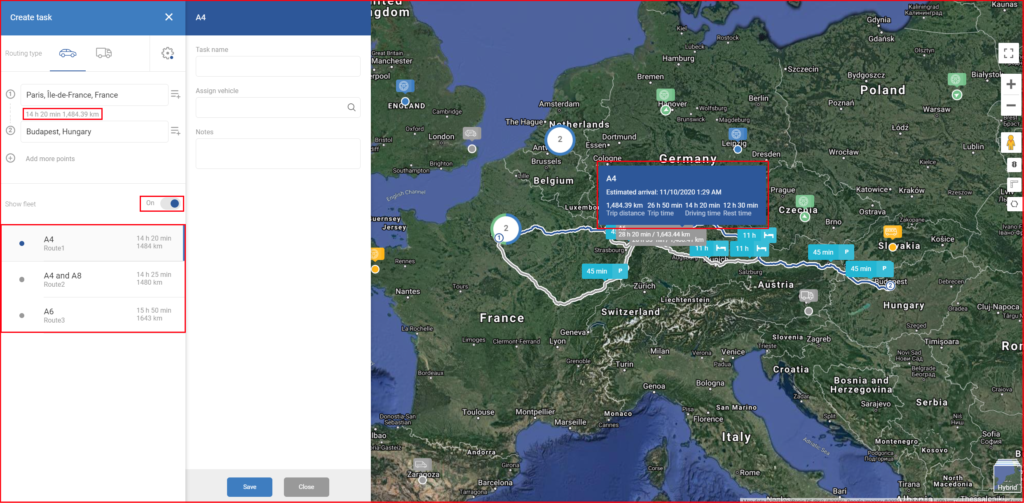1024x503 pixels.
Task: Click the estimated arrival text in A4 popup
Action: coord(664,192)
